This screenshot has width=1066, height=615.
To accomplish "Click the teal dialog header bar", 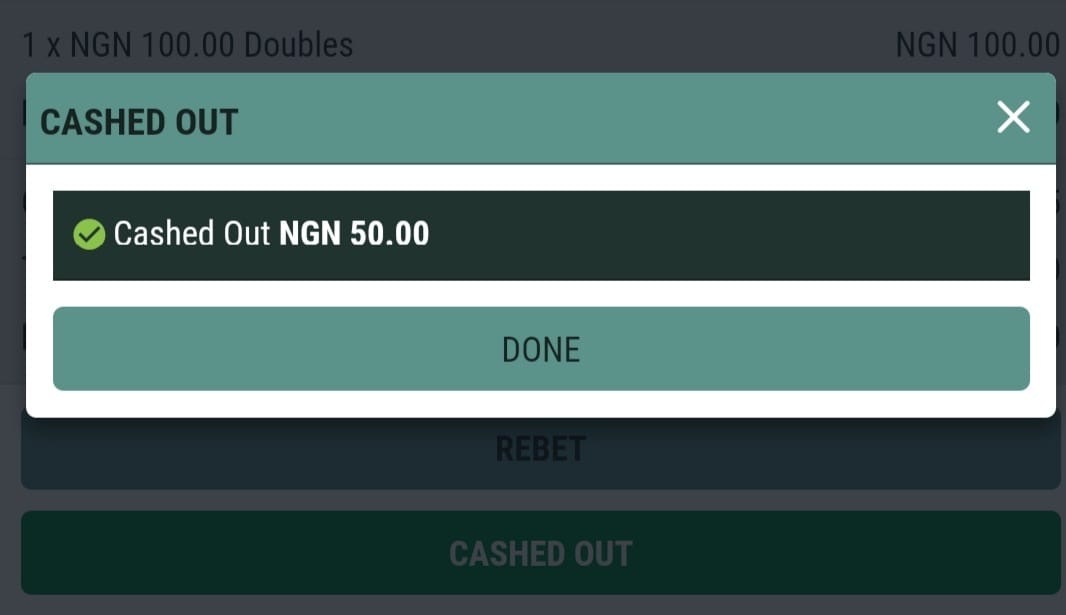I will coord(541,118).
